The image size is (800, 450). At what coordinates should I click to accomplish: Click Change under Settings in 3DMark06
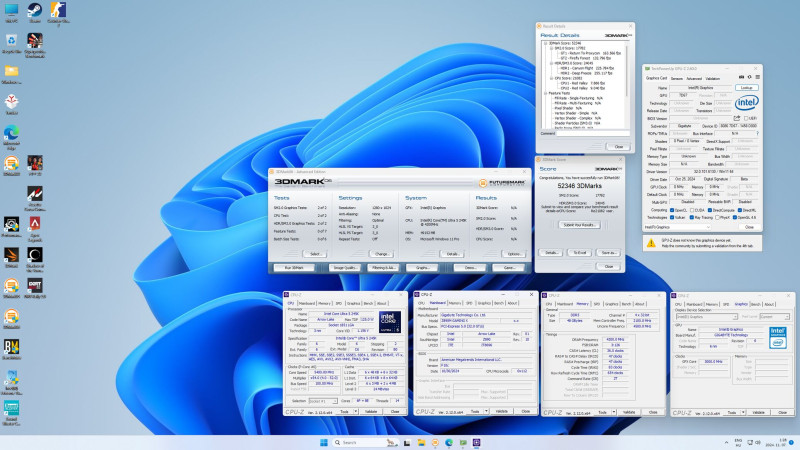tap(382, 254)
